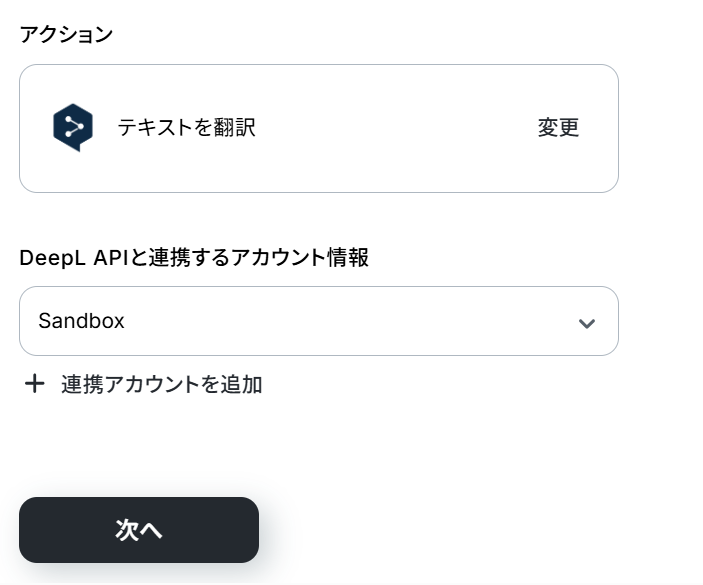Click the plus icon beside 連携アカウントを追加
Viewport: 703px width, 585px height.
(x=35, y=384)
